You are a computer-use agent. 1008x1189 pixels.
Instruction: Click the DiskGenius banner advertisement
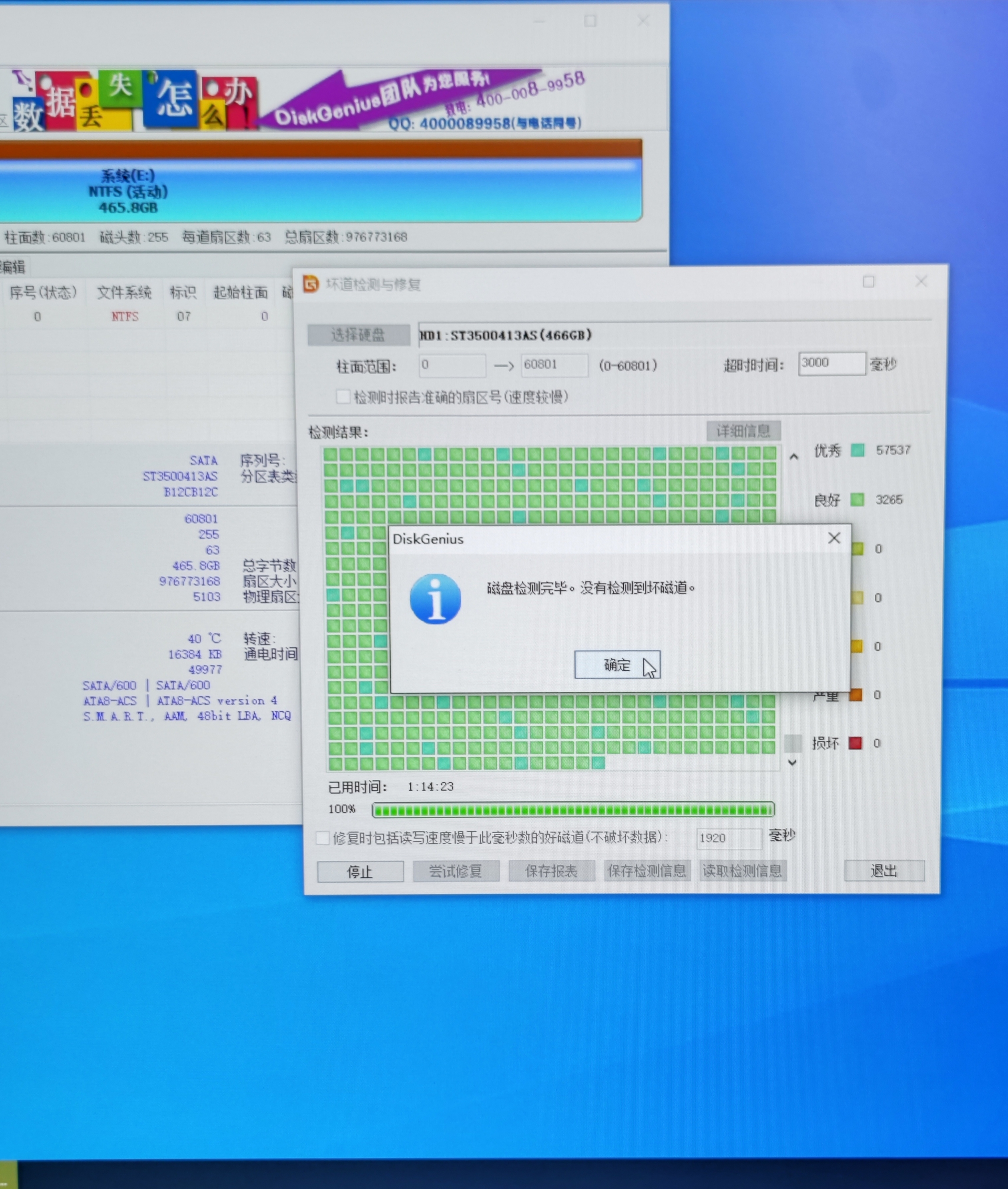300,100
